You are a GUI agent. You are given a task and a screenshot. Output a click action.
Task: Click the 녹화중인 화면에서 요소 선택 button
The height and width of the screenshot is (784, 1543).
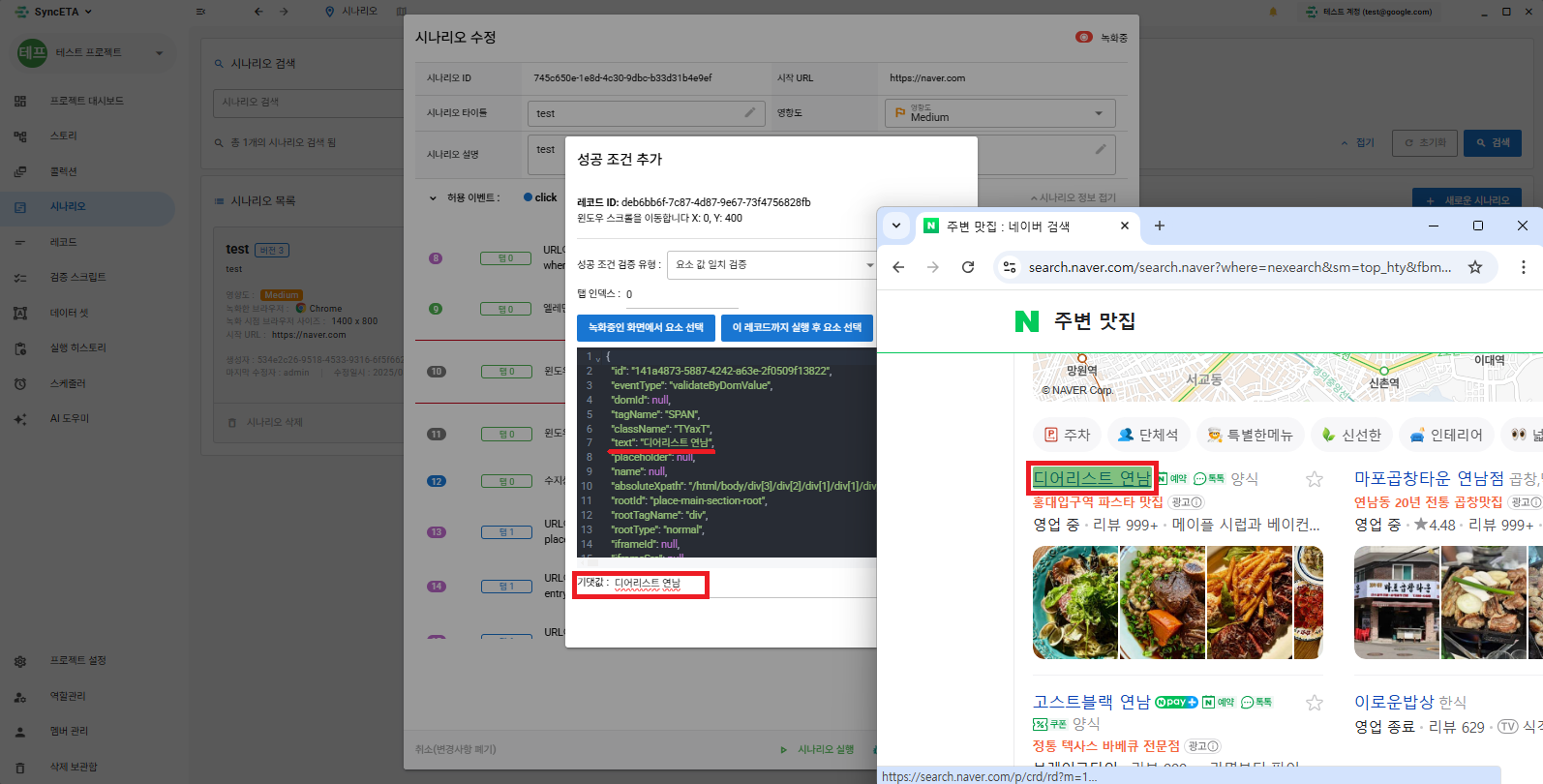646,328
